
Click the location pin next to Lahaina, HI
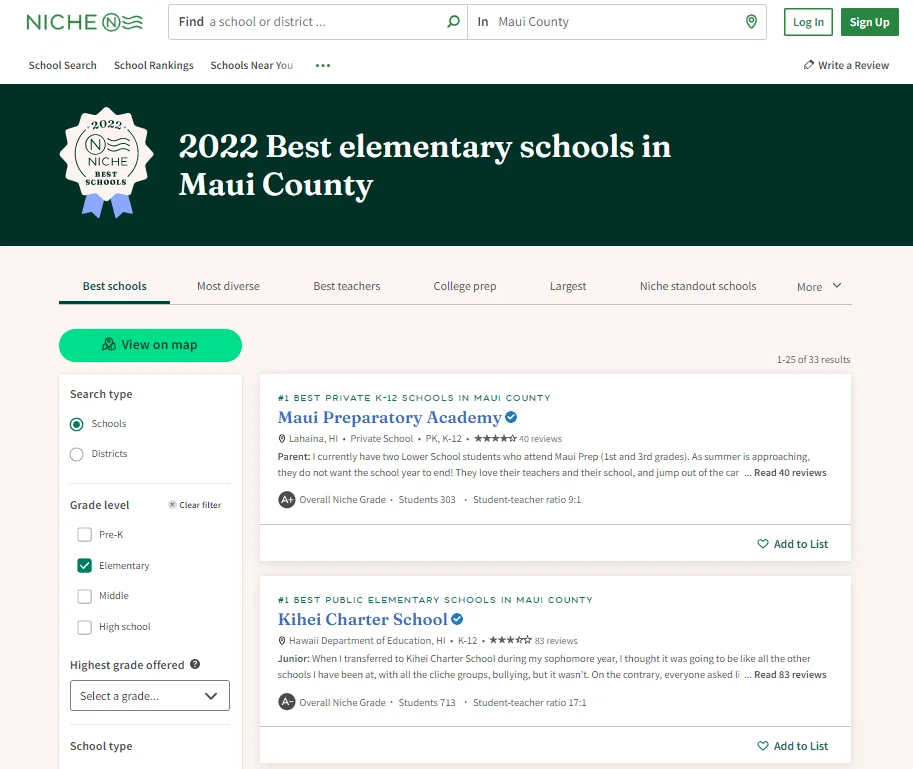pos(282,438)
